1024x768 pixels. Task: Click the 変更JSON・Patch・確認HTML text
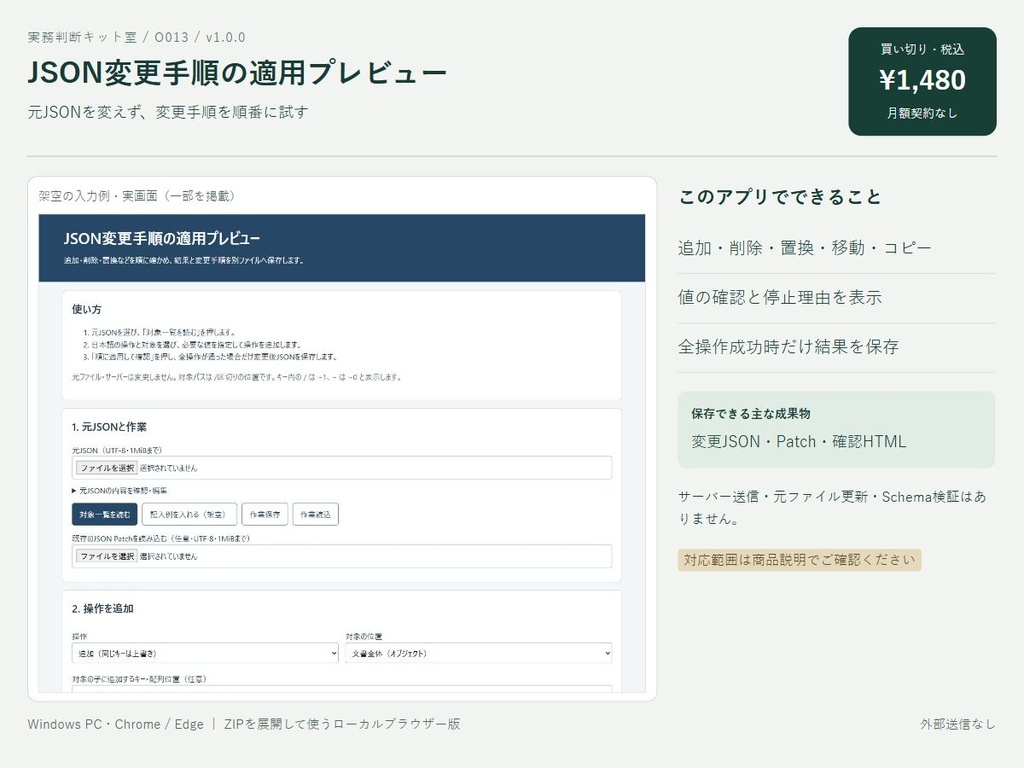click(x=799, y=441)
